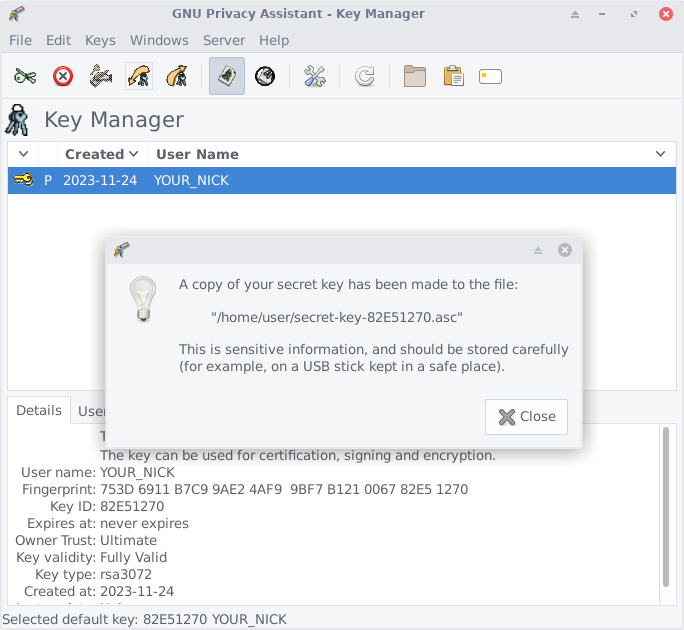Open Preferences via the wrench icon
Image resolution: width=684 pixels, height=630 pixels.
(x=315, y=76)
